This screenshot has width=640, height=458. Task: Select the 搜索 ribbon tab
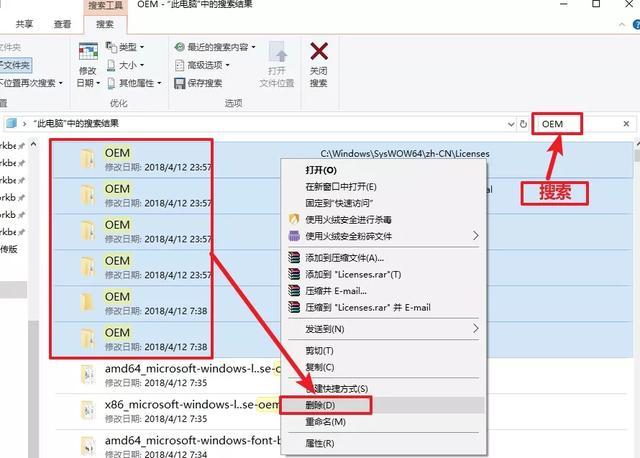[105, 24]
